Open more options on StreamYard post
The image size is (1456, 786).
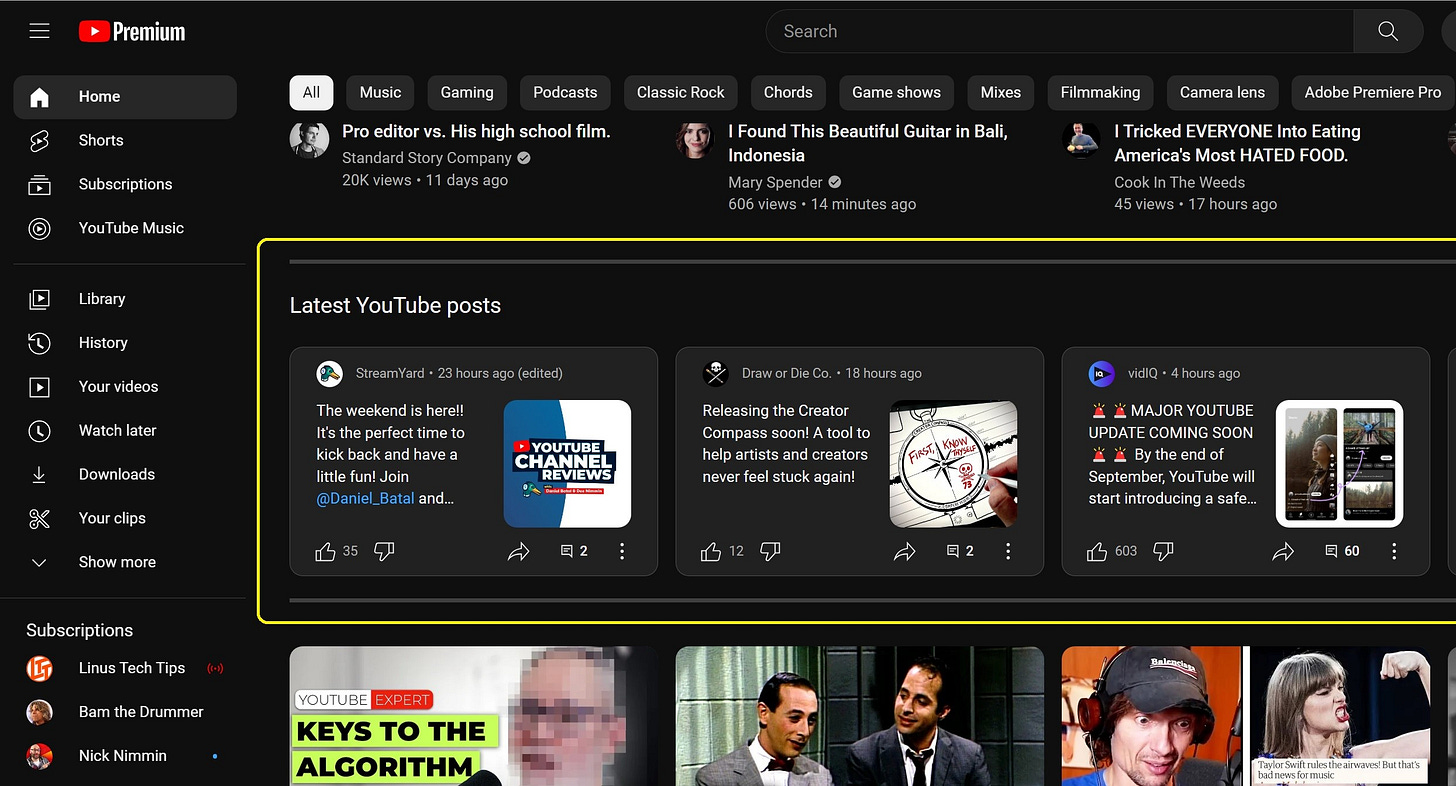(x=622, y=551)
